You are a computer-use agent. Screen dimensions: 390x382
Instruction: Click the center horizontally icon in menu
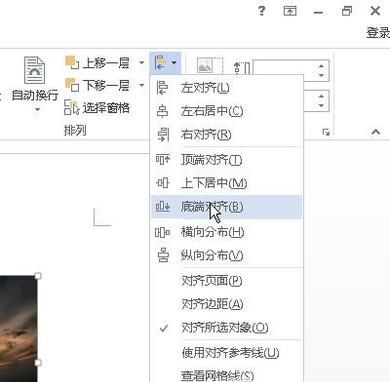162,111
